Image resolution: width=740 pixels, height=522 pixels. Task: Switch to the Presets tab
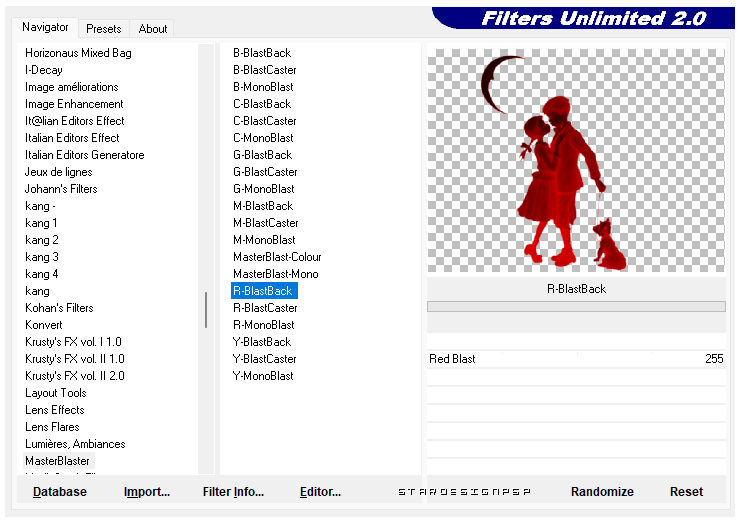tap(103, 29)
